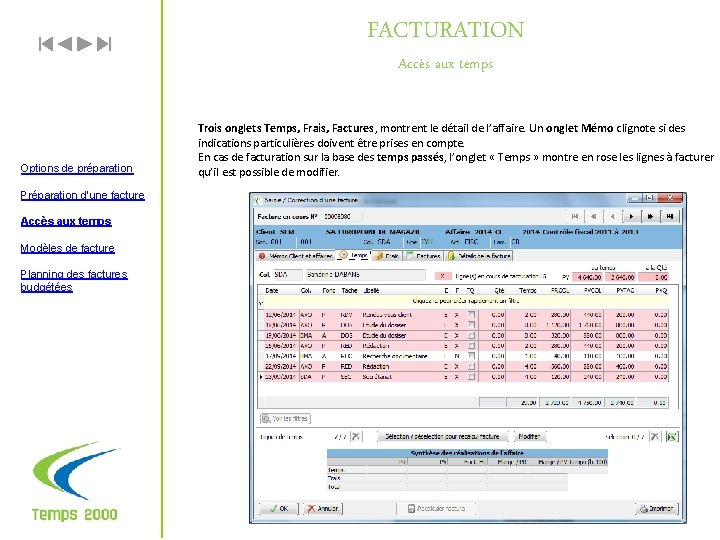Click the Imprimer button

[657, 508]
